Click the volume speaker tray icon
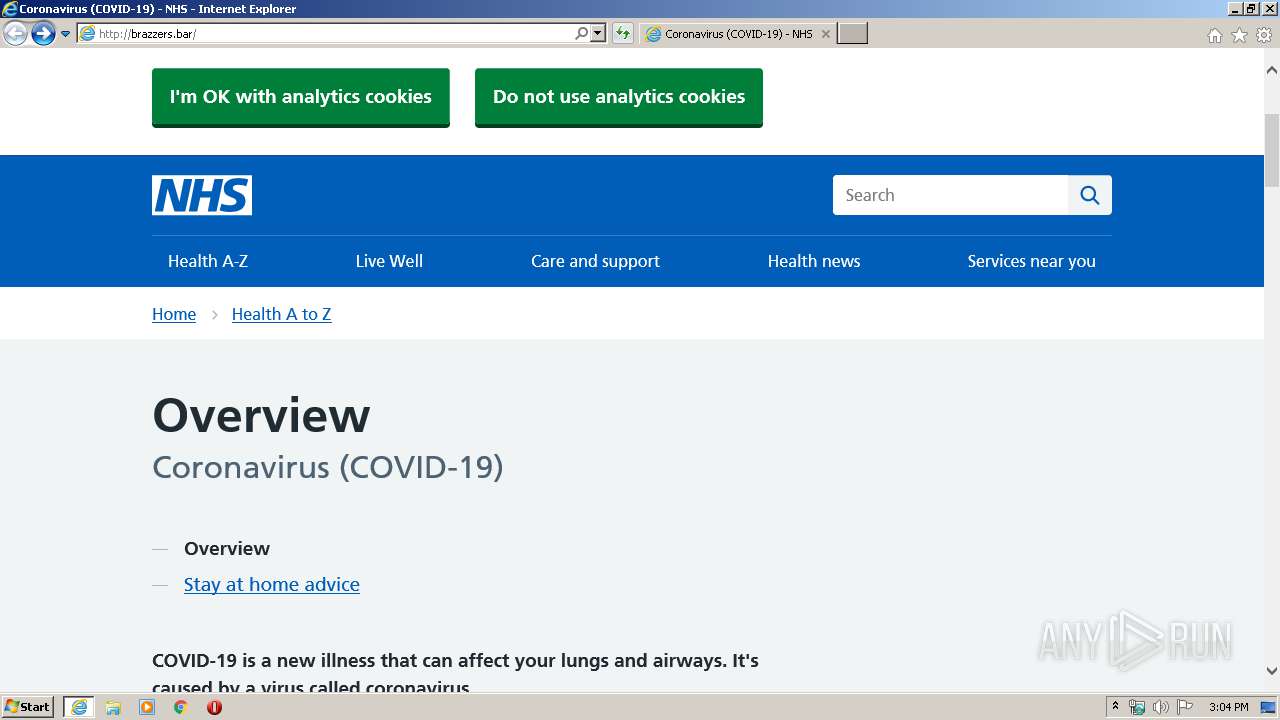Image resolution: width=1280 pixels, height=720 pixels. 1161,707
